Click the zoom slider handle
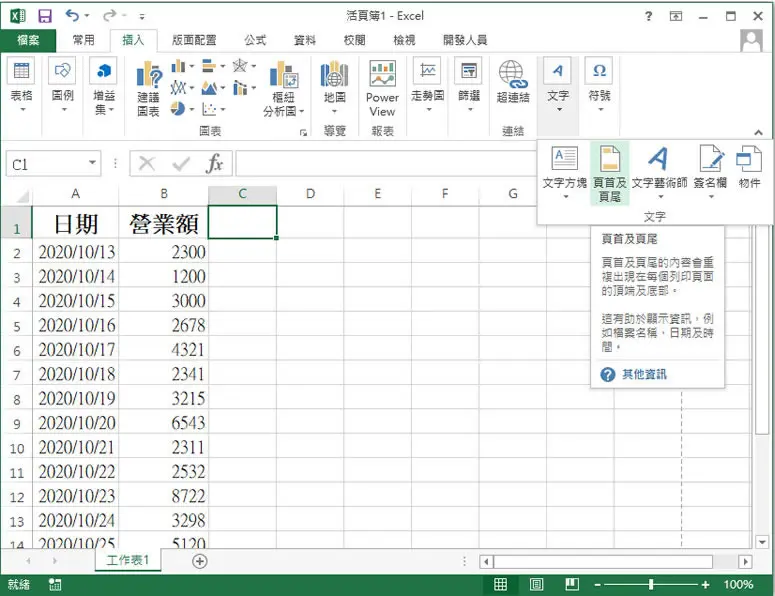This screenshot has width=775, height=596. click(x=651, y=585)
